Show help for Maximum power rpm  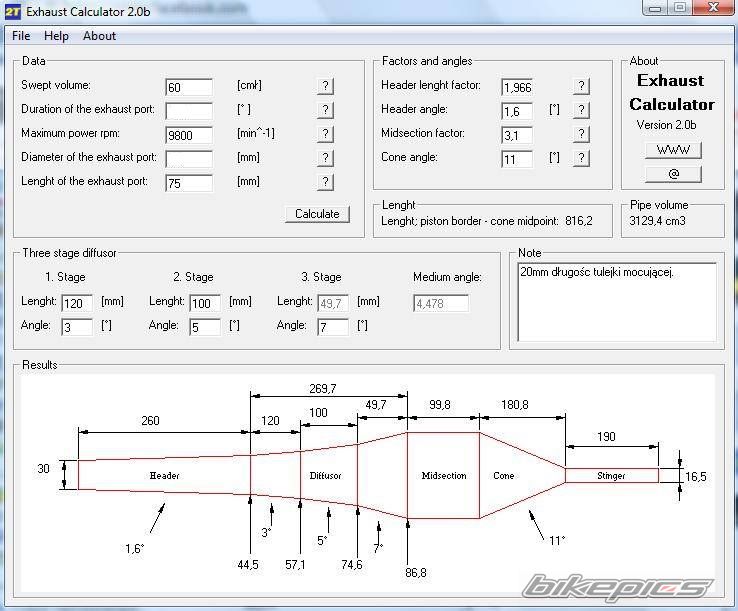tap(325, 134)
